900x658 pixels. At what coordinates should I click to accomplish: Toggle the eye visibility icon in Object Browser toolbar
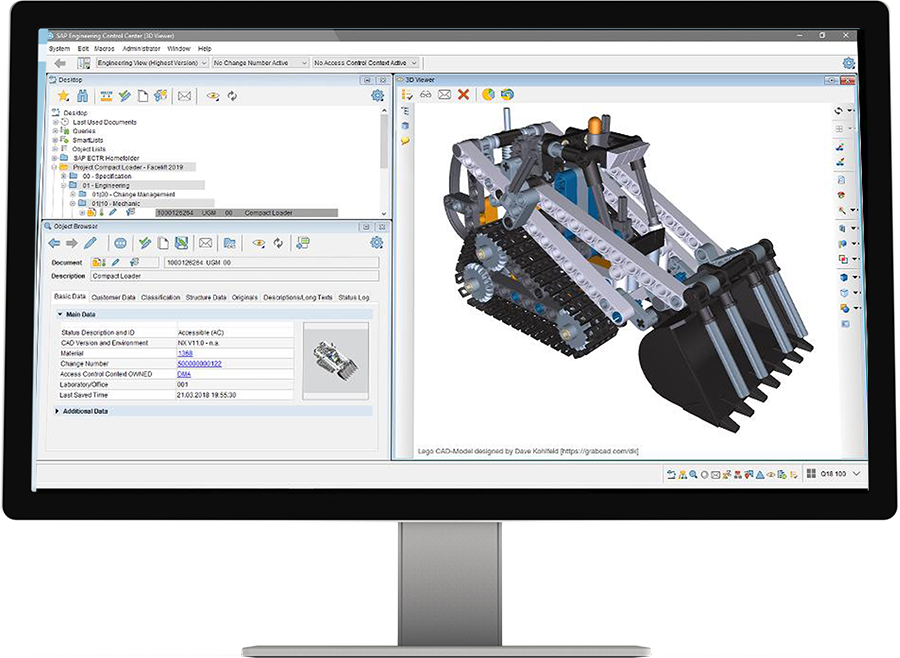coord(259,243)
